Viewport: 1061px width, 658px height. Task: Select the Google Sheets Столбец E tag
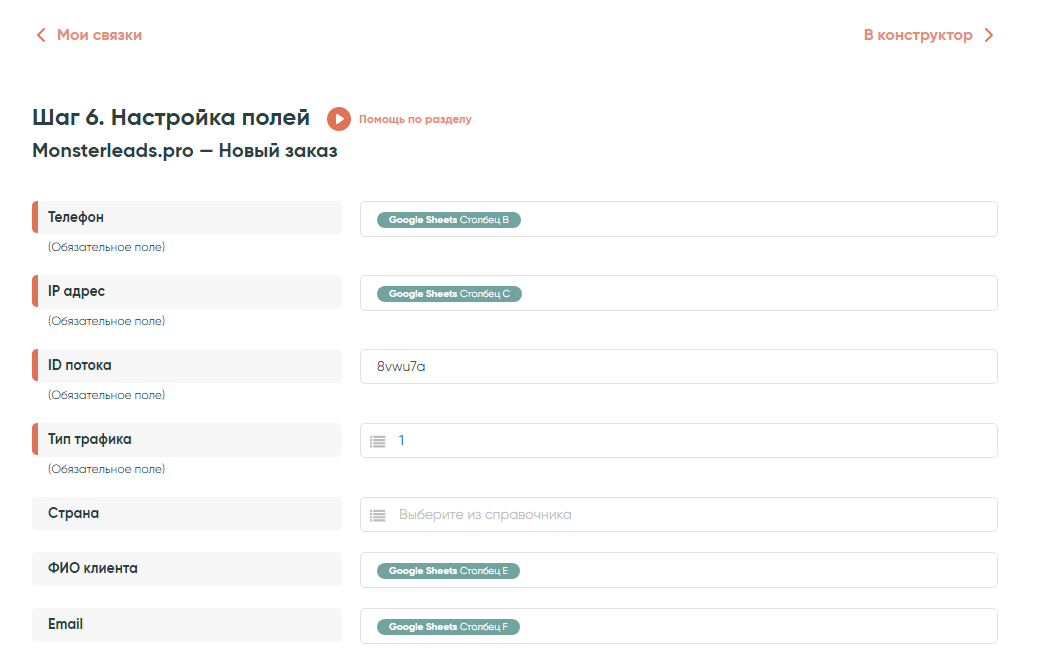pos(448,571)
